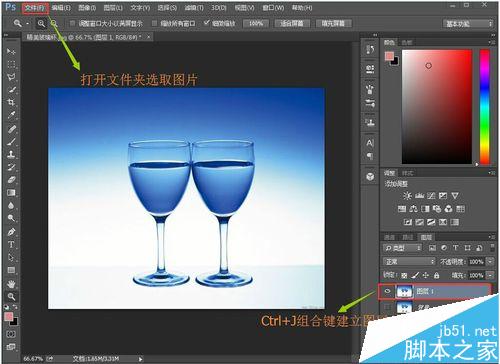The width and height of the screenshot is (500, 364).
Task: Open the Color panel flyout menu
Action: pyautogui.click(x=491, y=42)
